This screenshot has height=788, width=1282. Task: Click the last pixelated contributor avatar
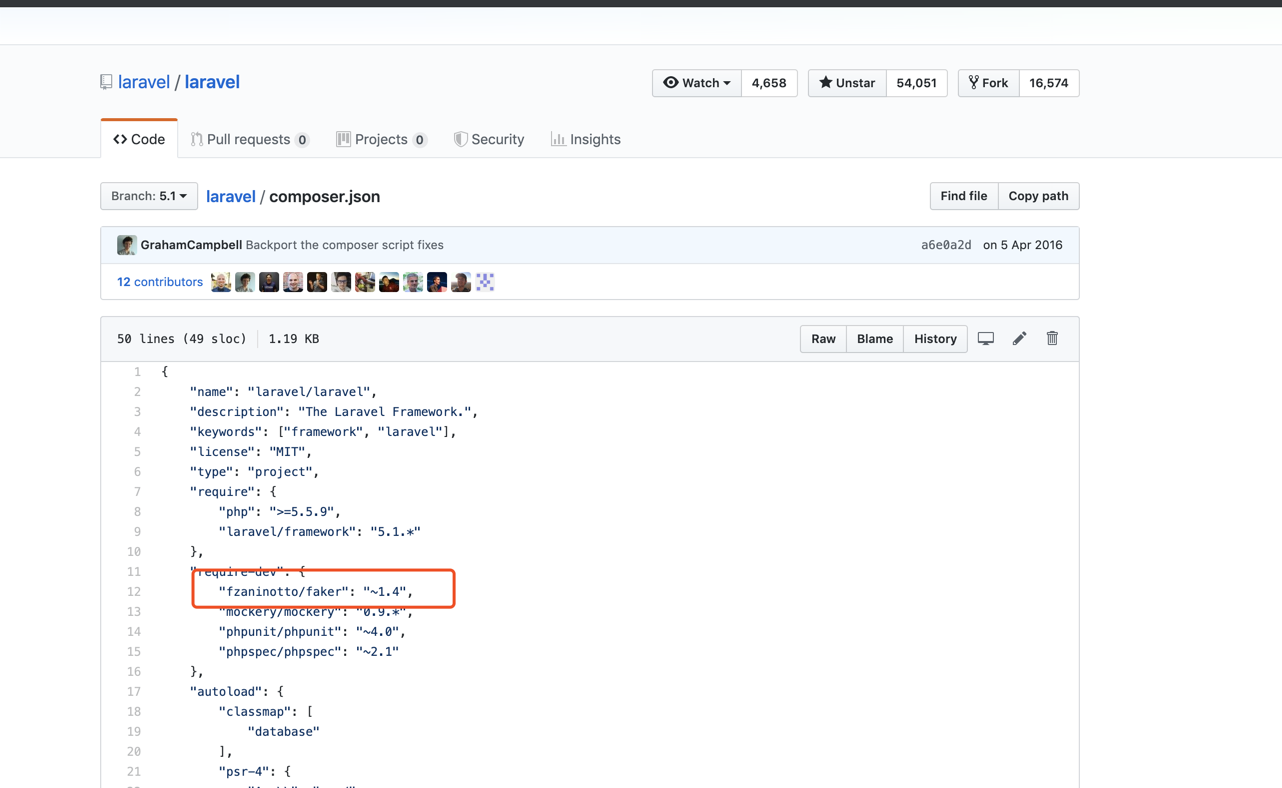pyautogui.click(x=485, y=282)
